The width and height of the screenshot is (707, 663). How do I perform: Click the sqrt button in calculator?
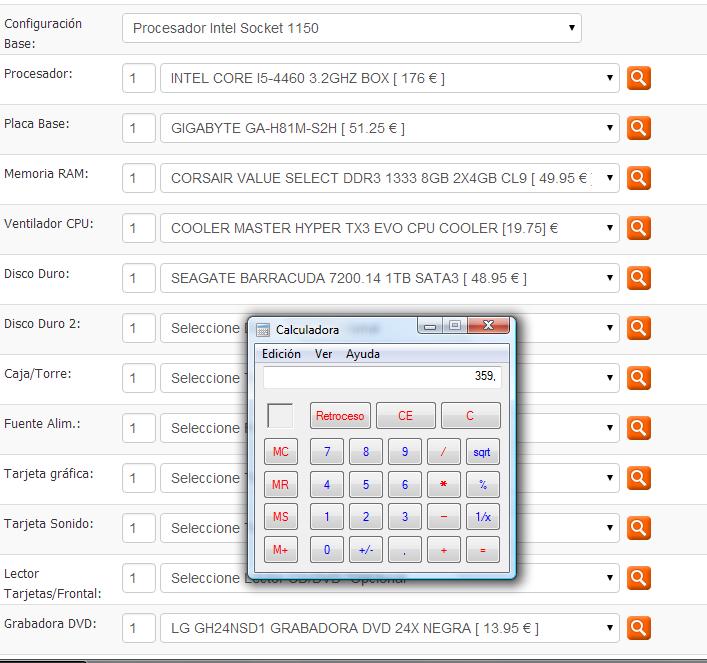[x=483, y=451]
